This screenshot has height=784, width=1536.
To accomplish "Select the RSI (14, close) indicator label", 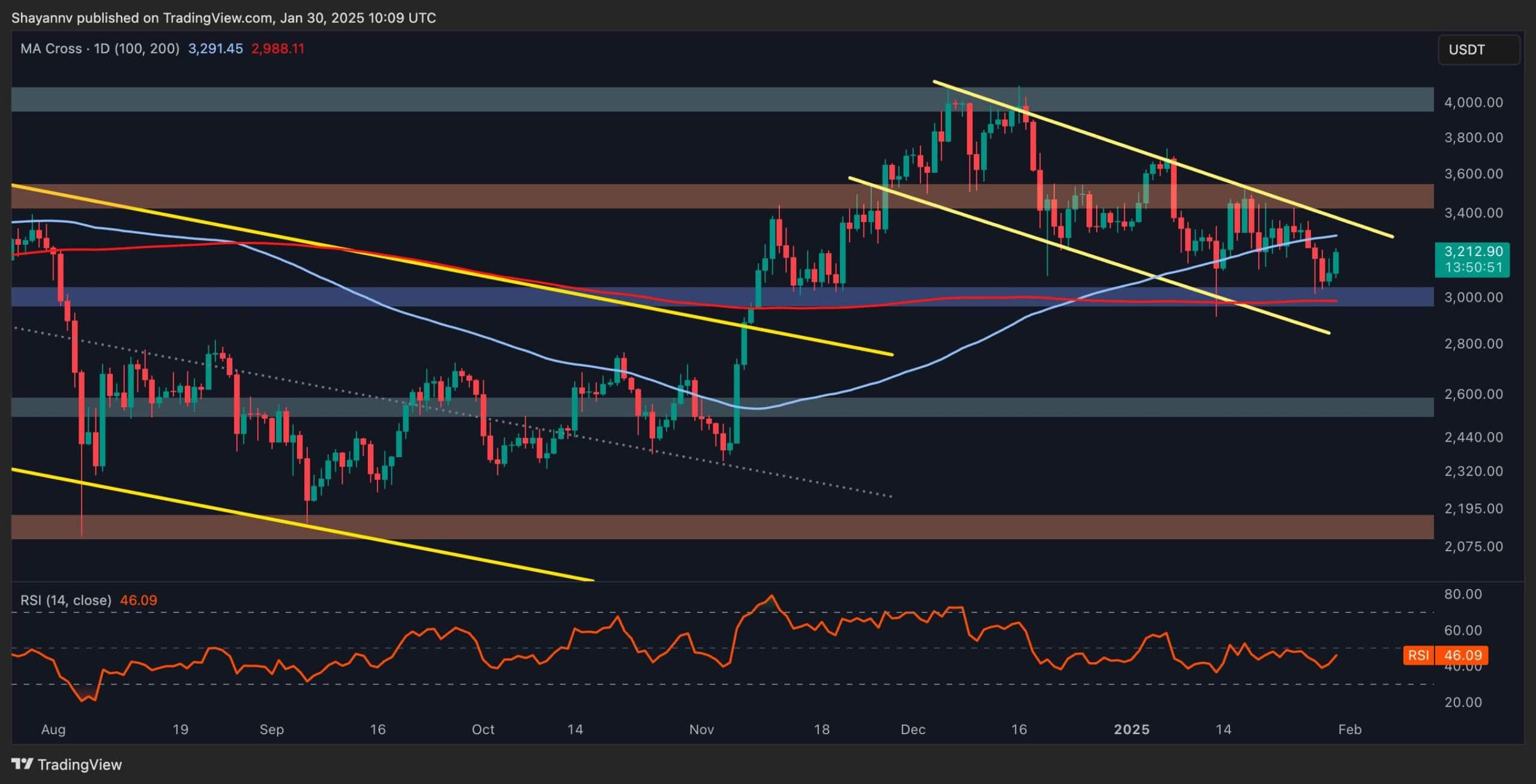I will click(66, 599).
